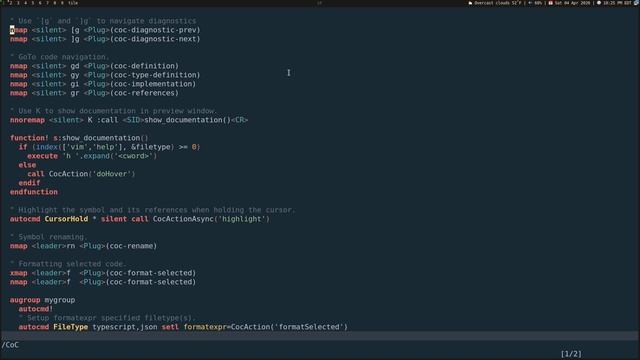Screen dimensions: 640x360
Task: Click the 'Sat 04 Apr 2026' date text
Action: coord(573,3)
